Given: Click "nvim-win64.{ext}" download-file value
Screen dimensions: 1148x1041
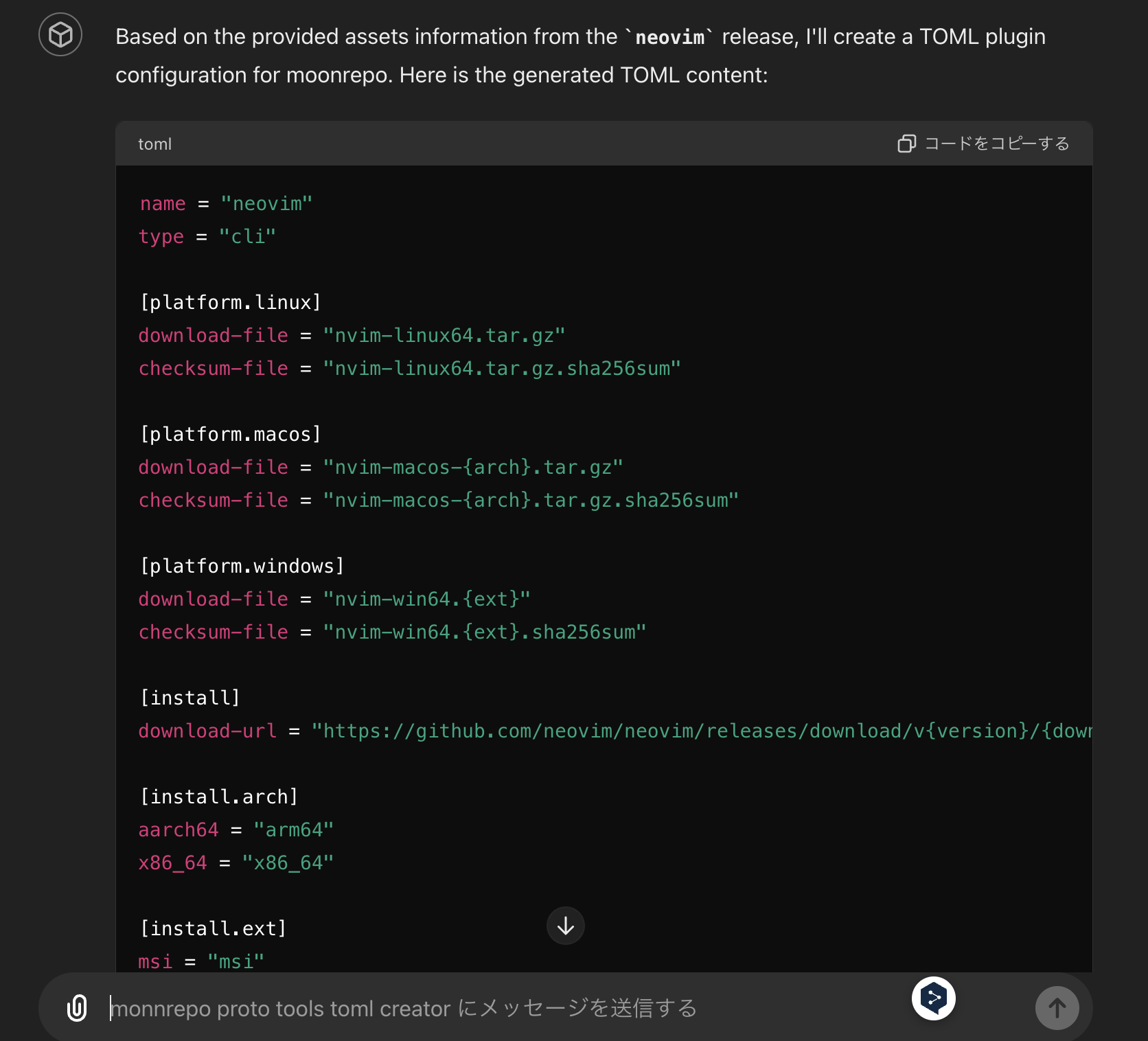Looking at the screenshot, I should (426, 599).
